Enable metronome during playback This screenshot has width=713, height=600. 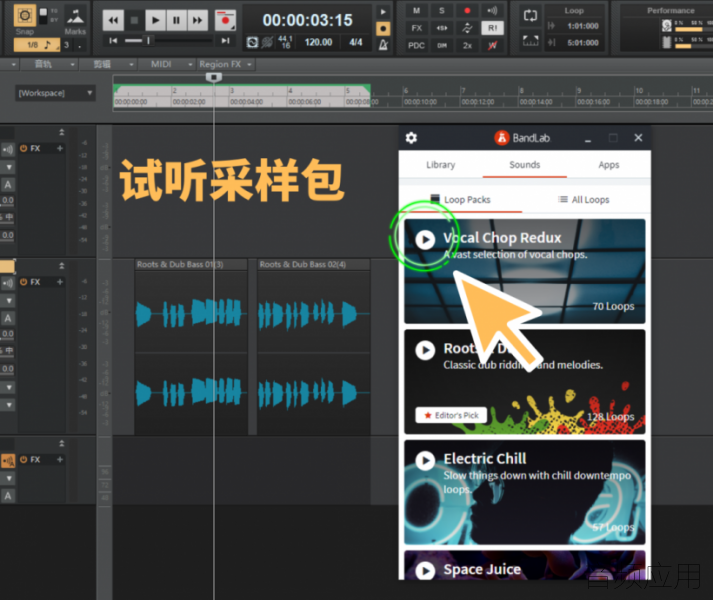(x=383, y=12)
